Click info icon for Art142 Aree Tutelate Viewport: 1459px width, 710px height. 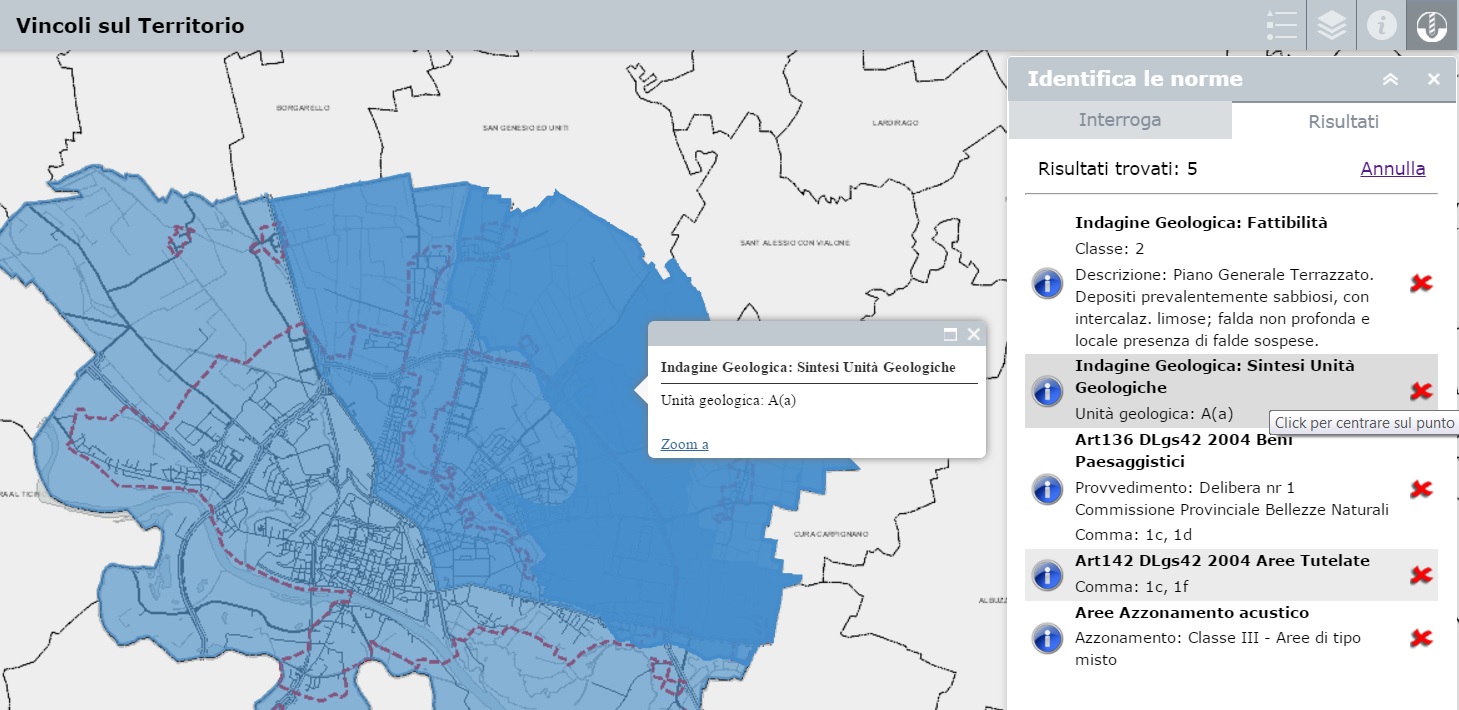coord(1047,575)
